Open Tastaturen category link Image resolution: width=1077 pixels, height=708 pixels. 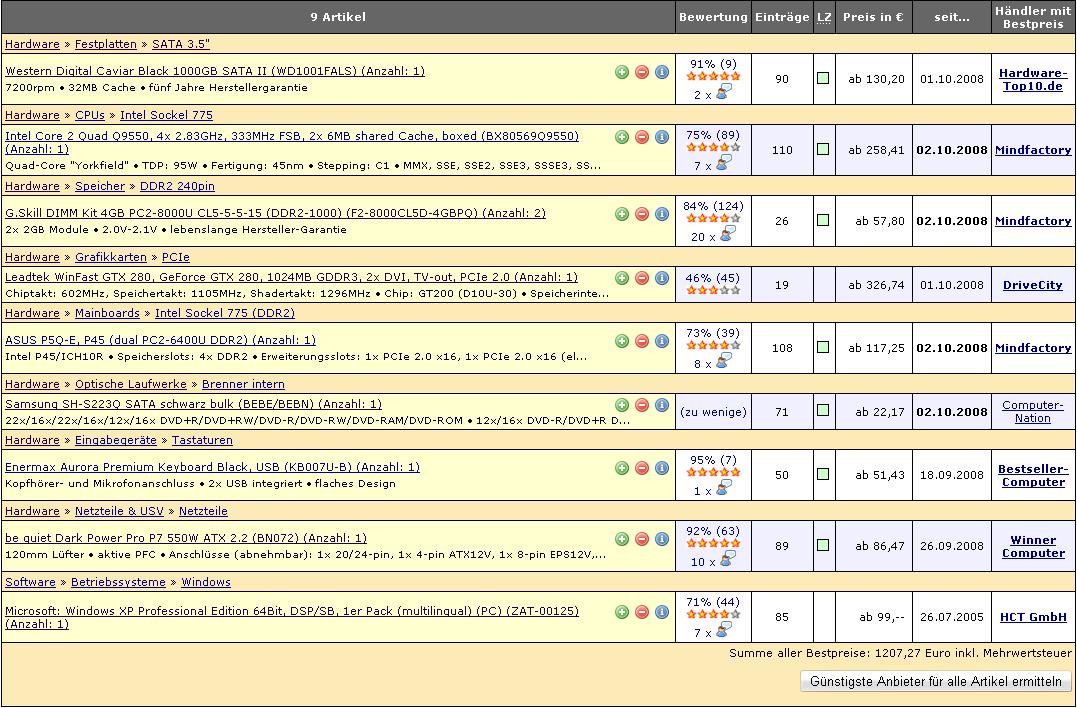pos(202,440)
